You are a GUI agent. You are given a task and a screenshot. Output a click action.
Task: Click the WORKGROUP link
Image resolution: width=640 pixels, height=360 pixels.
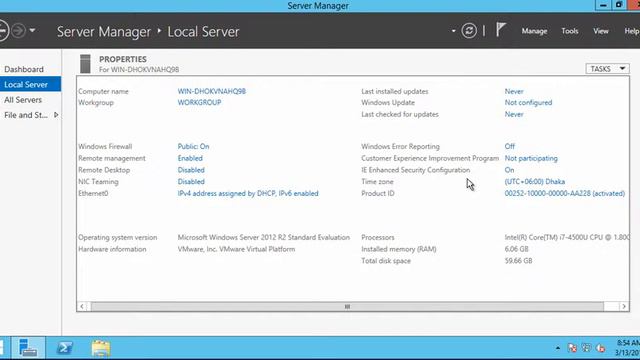click(199, 102)
